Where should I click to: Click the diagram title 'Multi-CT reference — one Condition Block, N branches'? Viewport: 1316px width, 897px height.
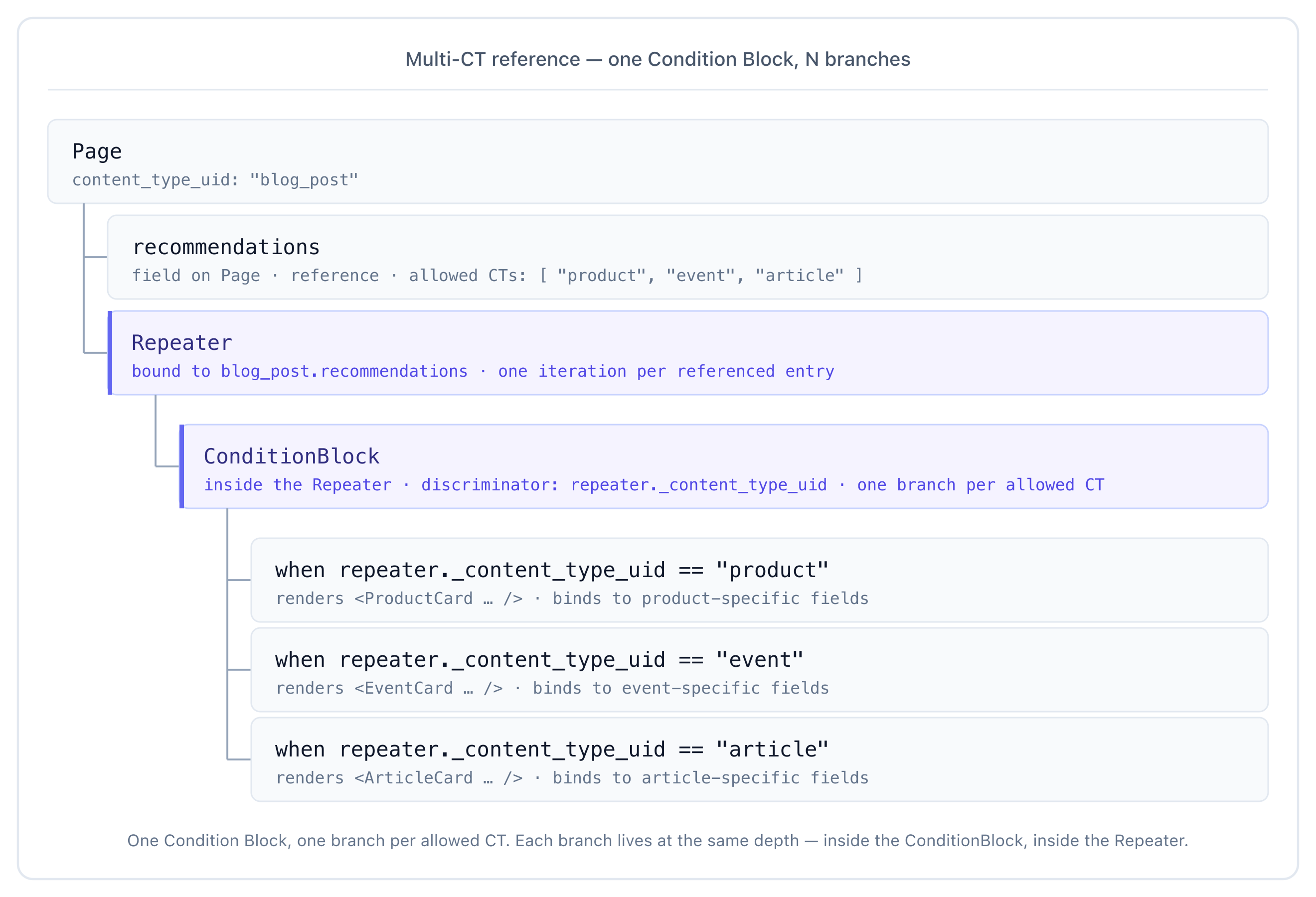tap(657, 59)
